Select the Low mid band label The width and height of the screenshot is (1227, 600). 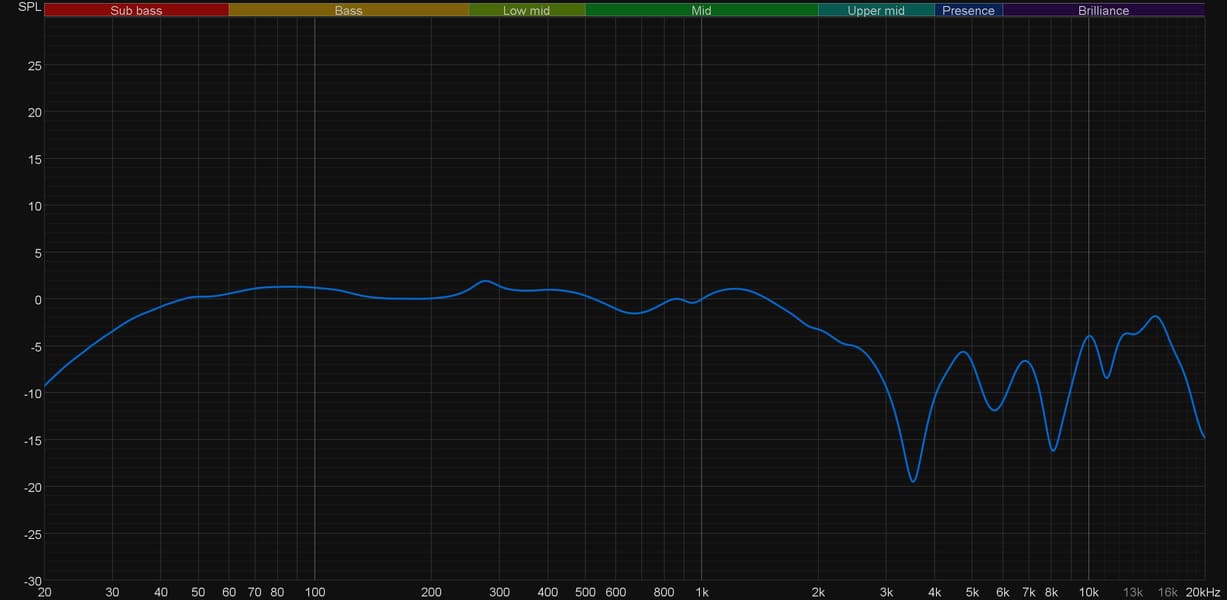(x=527, y=10)
